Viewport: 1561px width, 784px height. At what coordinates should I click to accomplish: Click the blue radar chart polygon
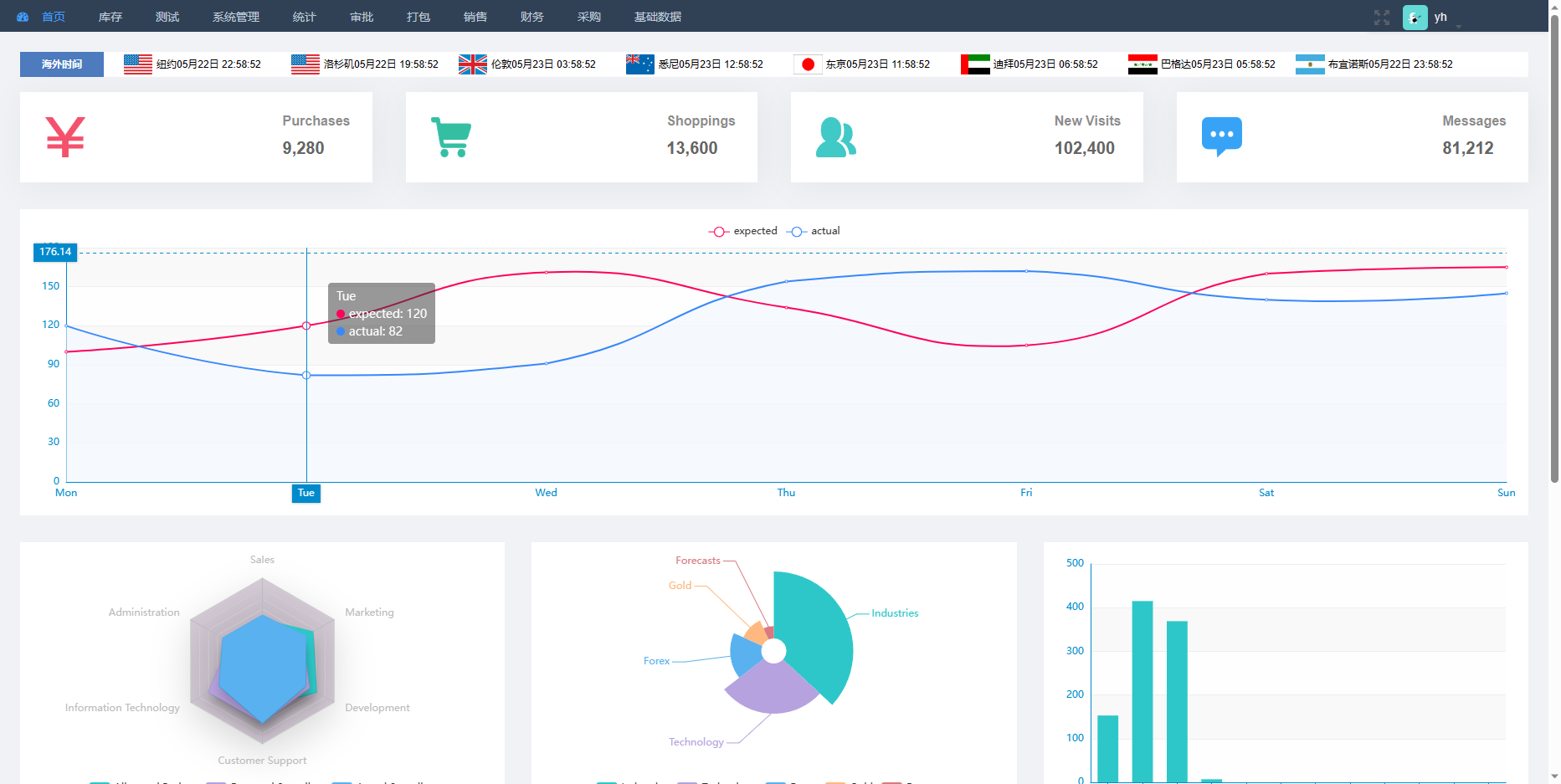click(x=263, y=668)
